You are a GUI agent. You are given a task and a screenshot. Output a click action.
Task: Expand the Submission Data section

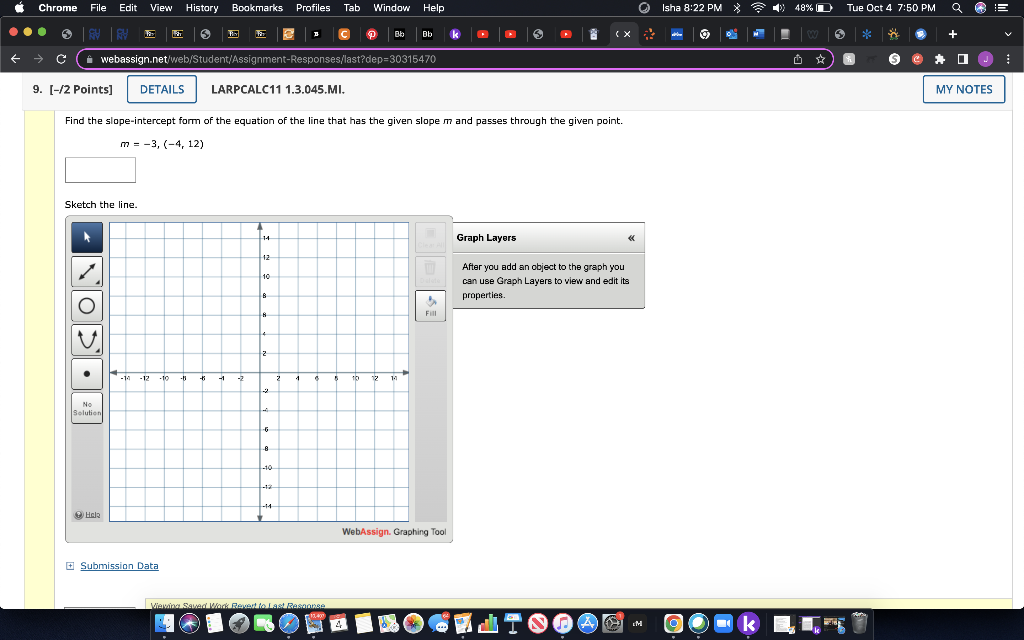[x=68, y=565]
